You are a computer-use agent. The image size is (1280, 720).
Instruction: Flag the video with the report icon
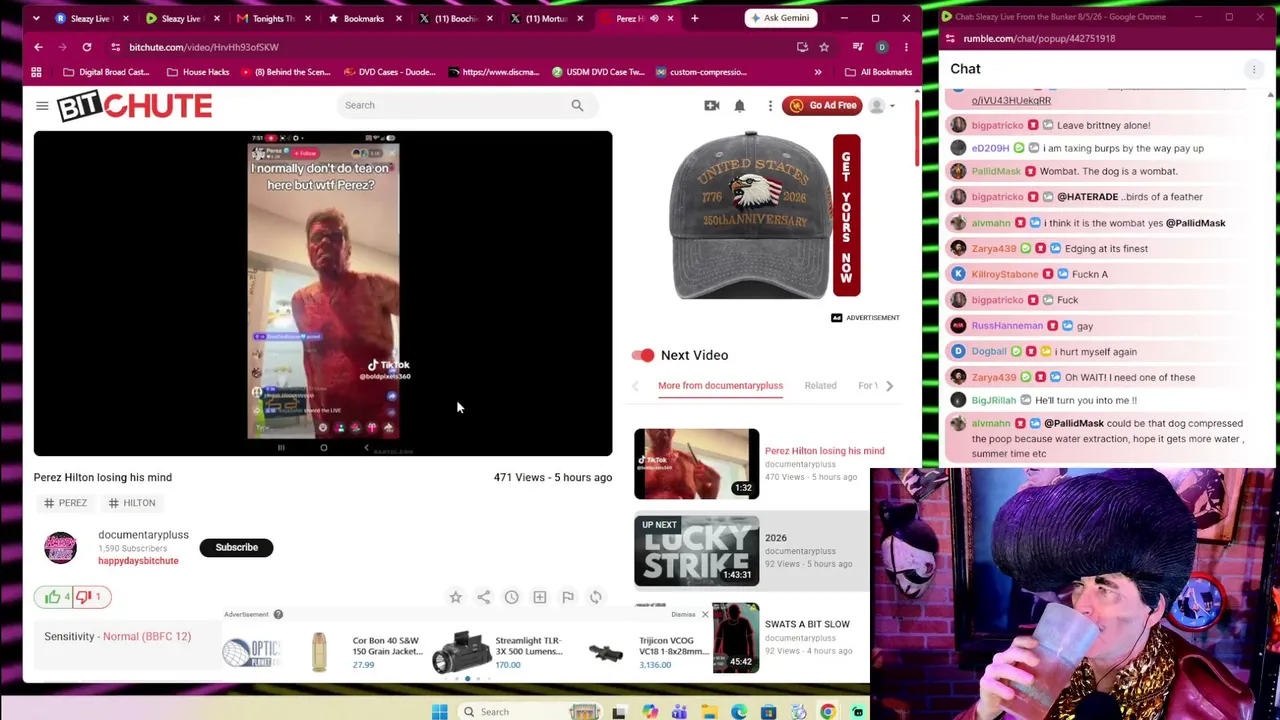tap(567, 597)
